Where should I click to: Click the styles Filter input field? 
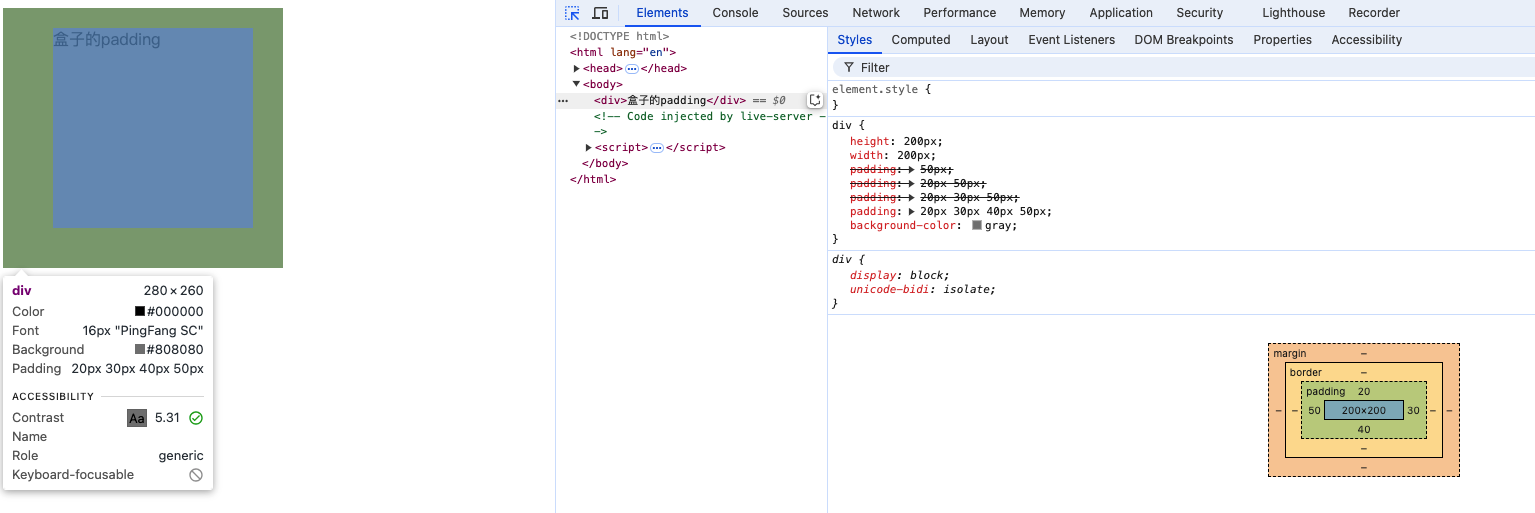pyautogui.click(x=1185, y=67)
